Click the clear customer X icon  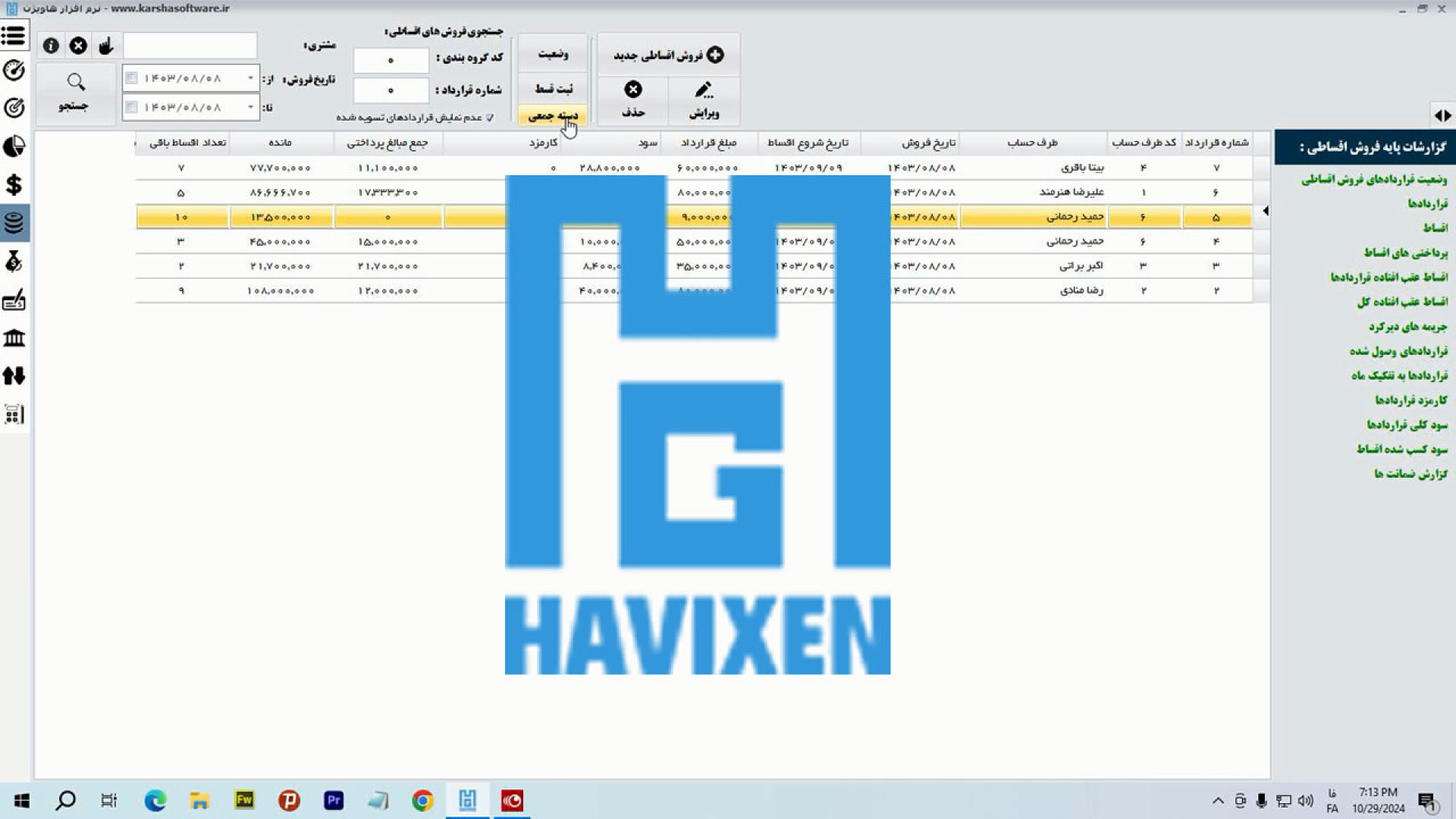coord(78,45)
